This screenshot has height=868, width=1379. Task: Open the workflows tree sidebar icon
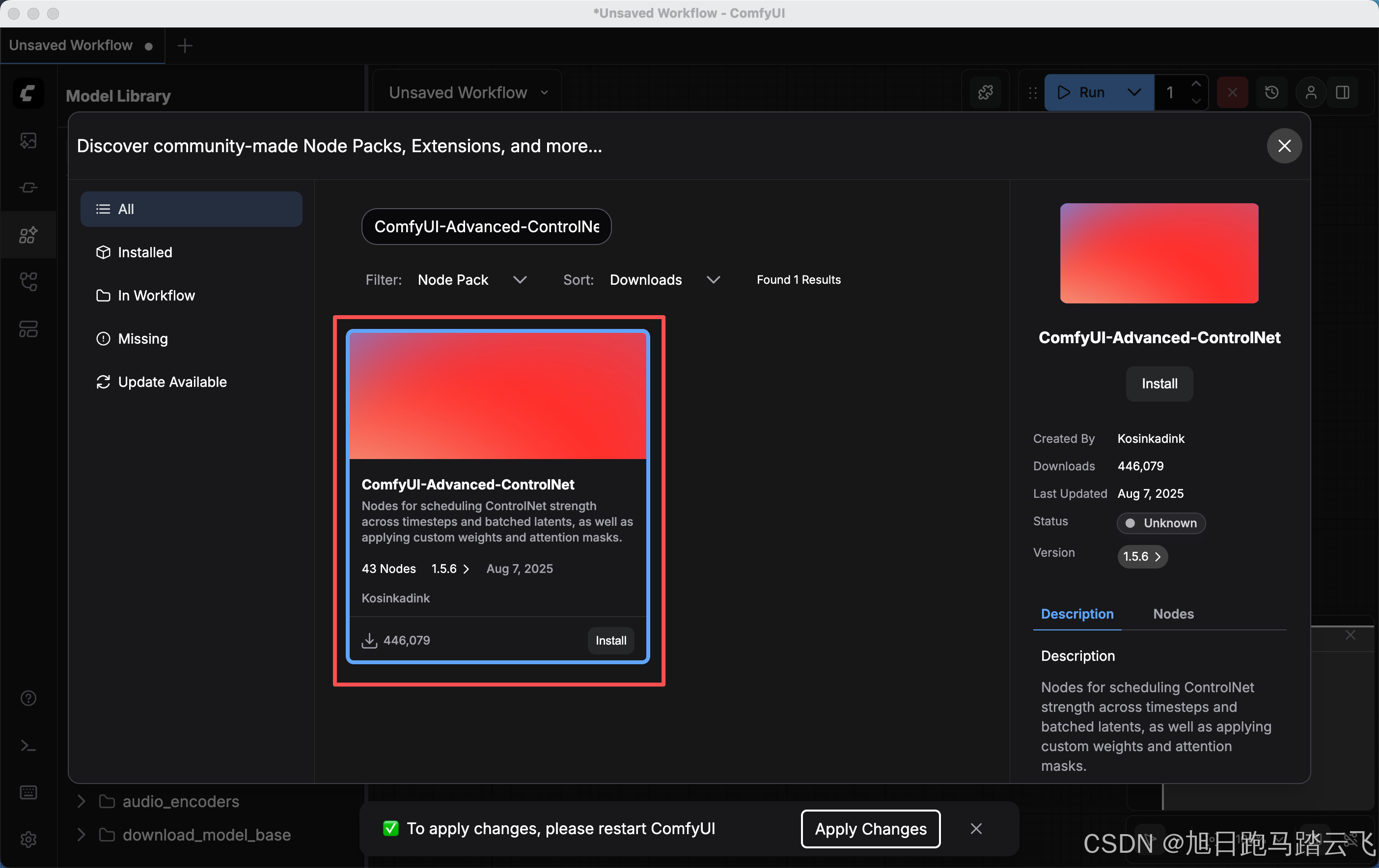(x=28, y=282)
